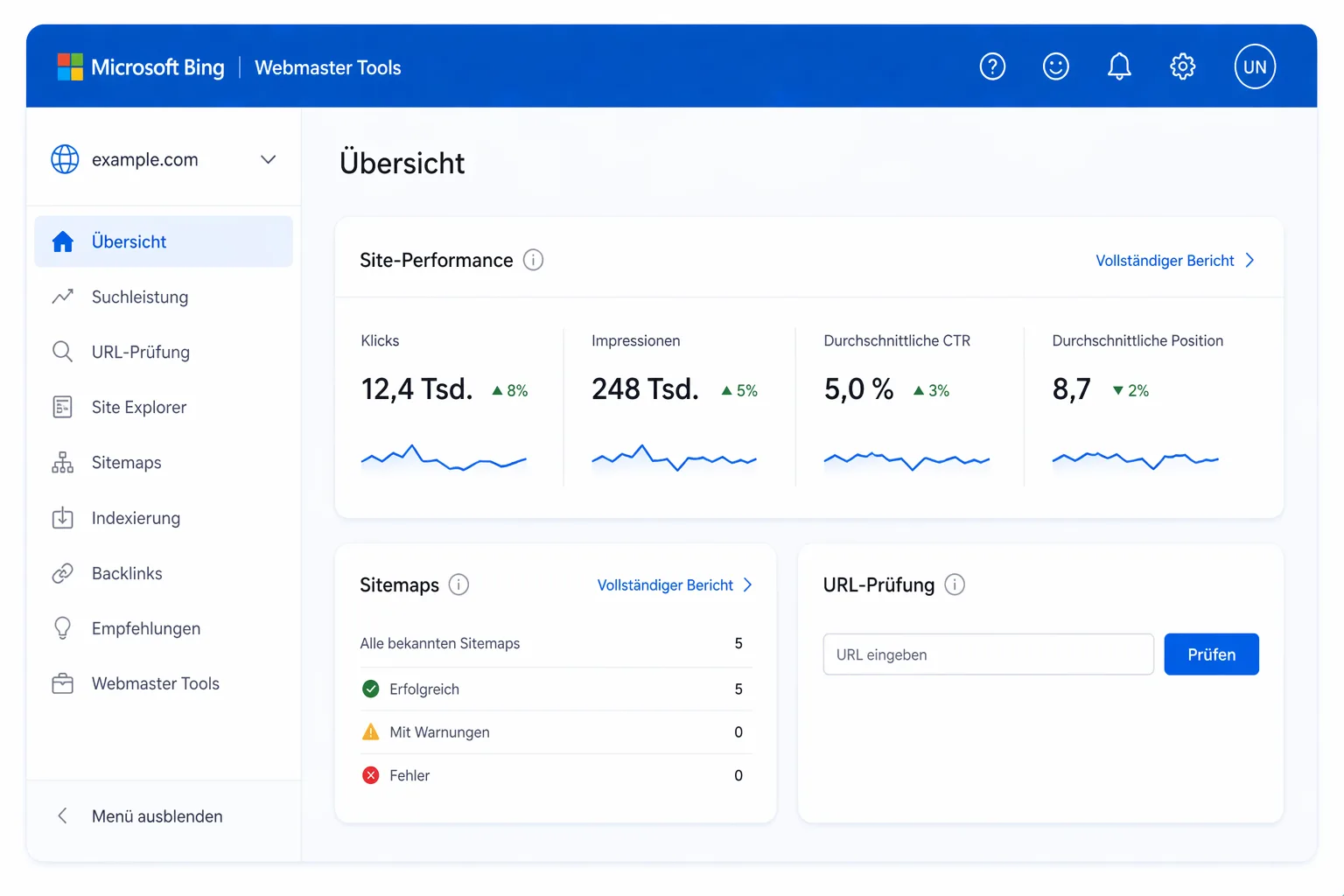Viewport: 1344px width, 896px height.
Task: Click the Klicks sparkline chart
Action: (x=444, y=458)
